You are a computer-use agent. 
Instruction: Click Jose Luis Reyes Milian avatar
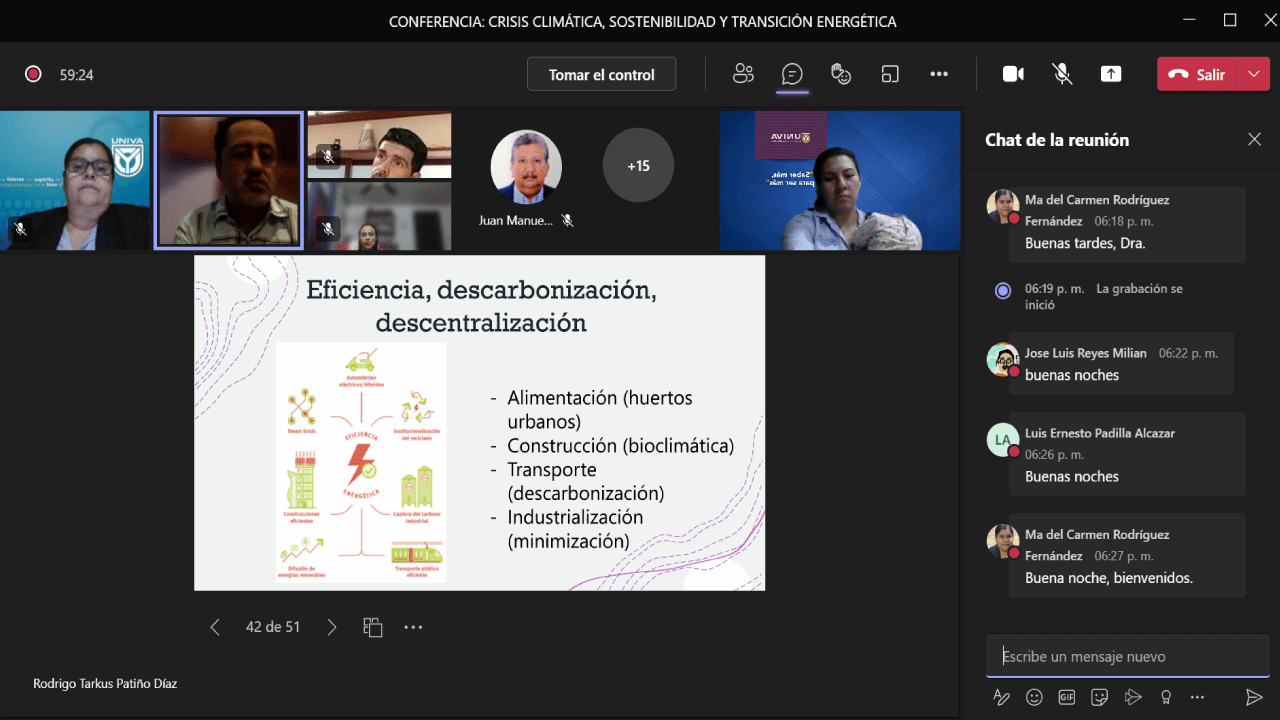1003,359
